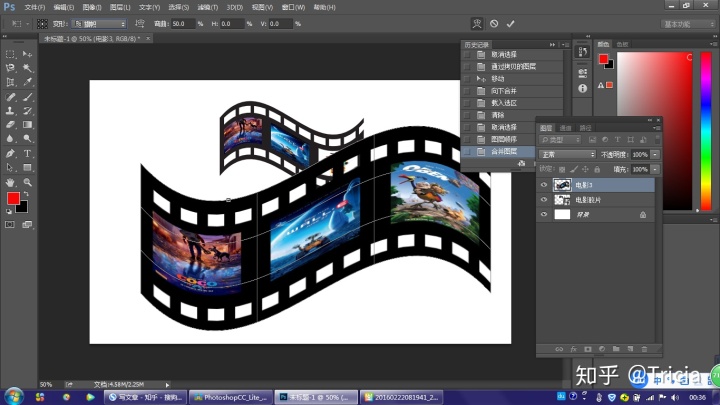Toggle visibility of 背景 layer
The image size is (720, 405).
coord(544,214)
